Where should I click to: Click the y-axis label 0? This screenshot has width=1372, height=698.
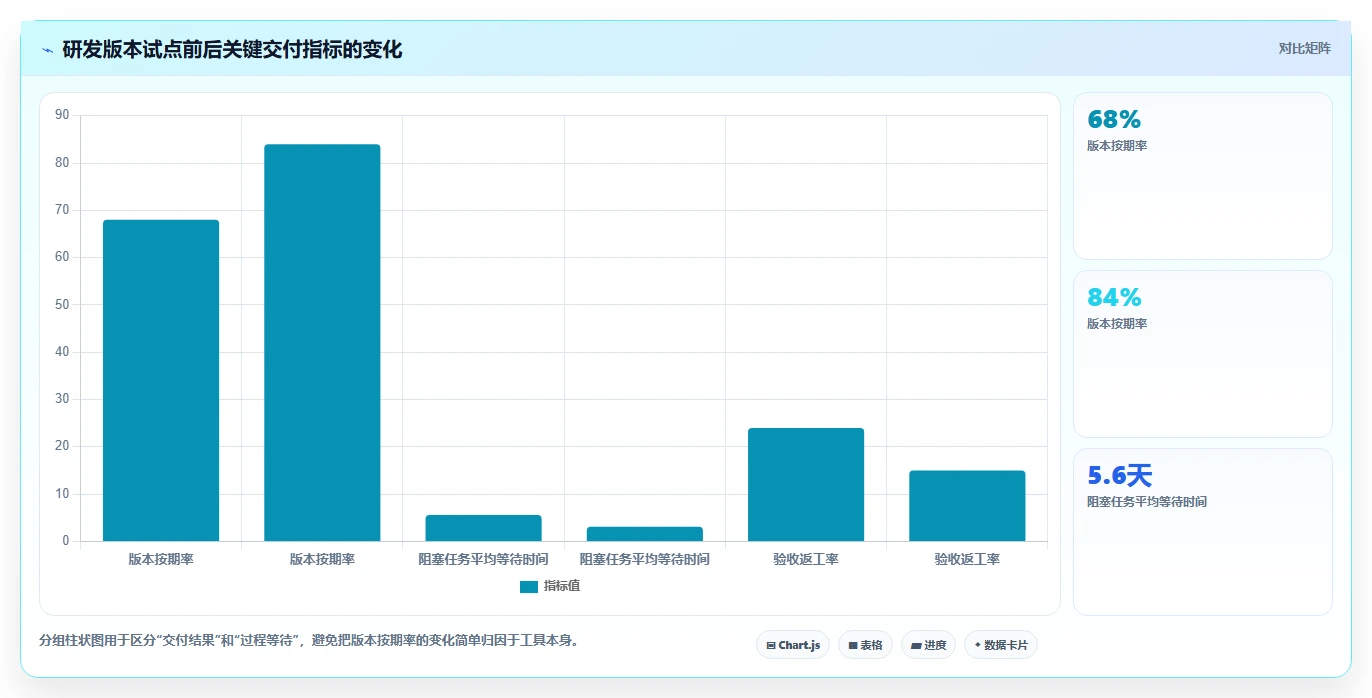coord(66,541)
